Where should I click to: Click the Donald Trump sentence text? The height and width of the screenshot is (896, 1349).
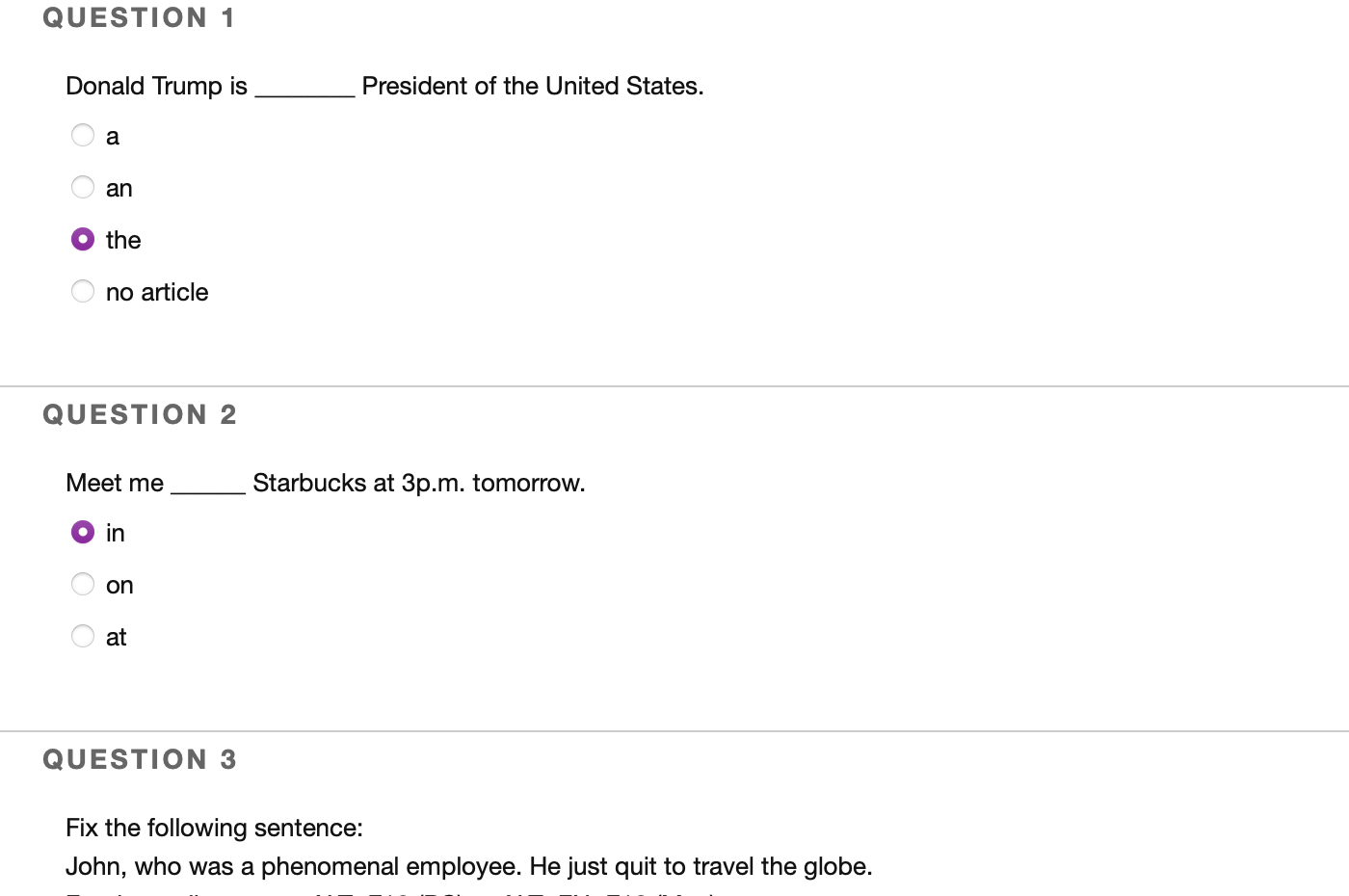click(384, 86)
